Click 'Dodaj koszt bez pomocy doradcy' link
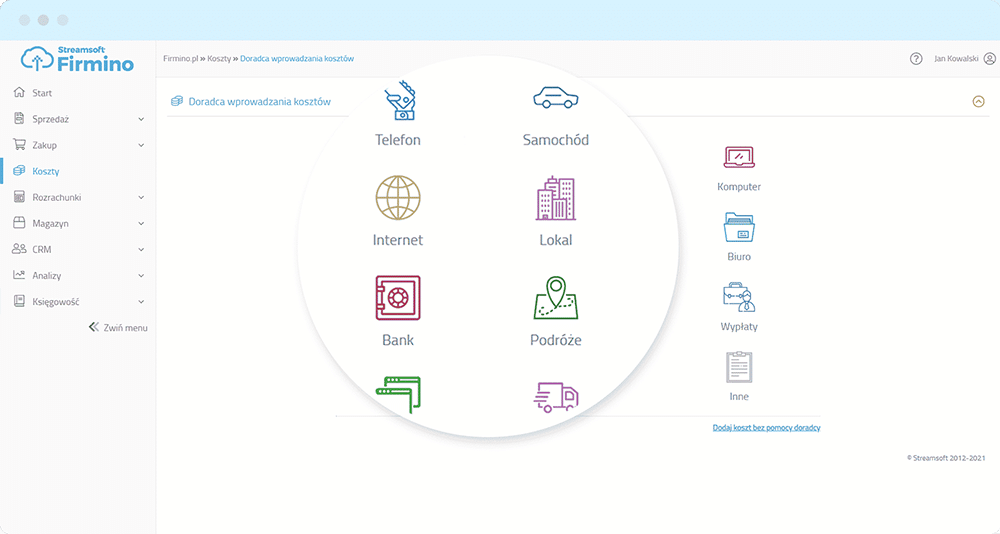1000x534 pixels. pos(766,427)
